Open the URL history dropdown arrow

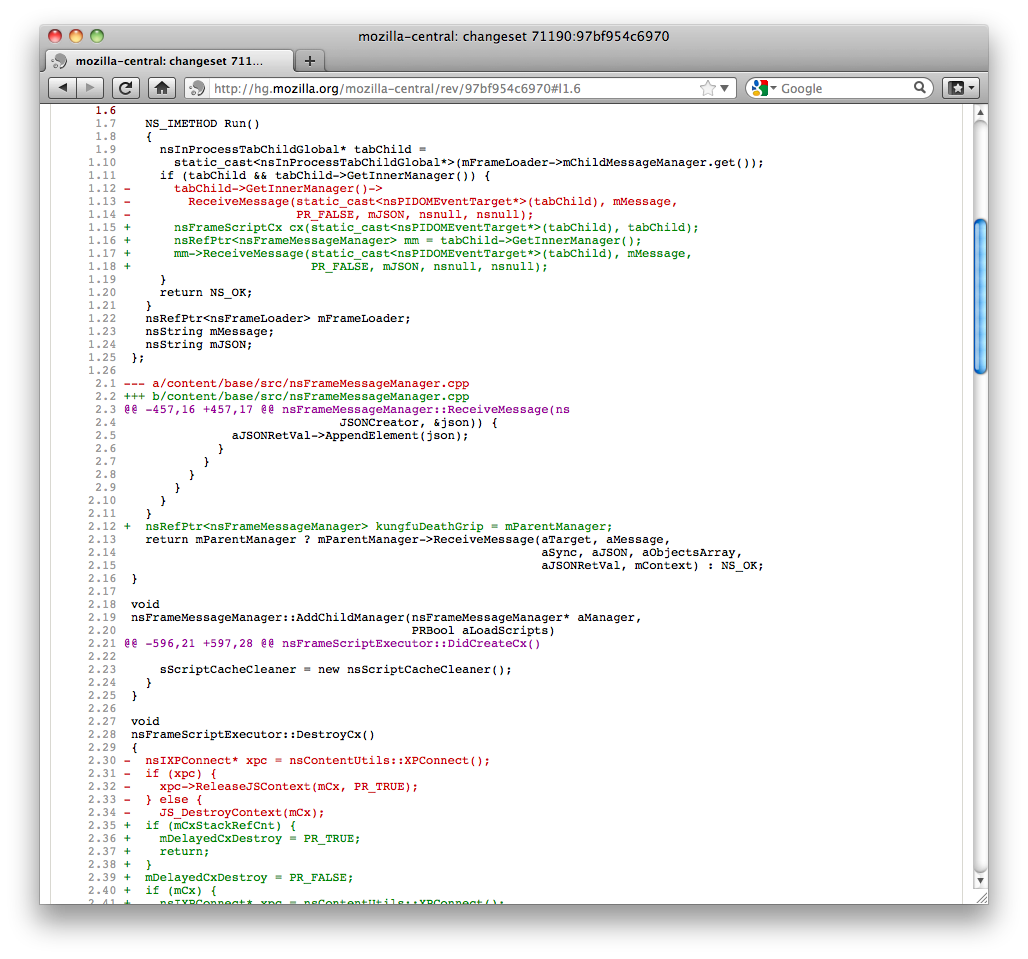point(724,88)
